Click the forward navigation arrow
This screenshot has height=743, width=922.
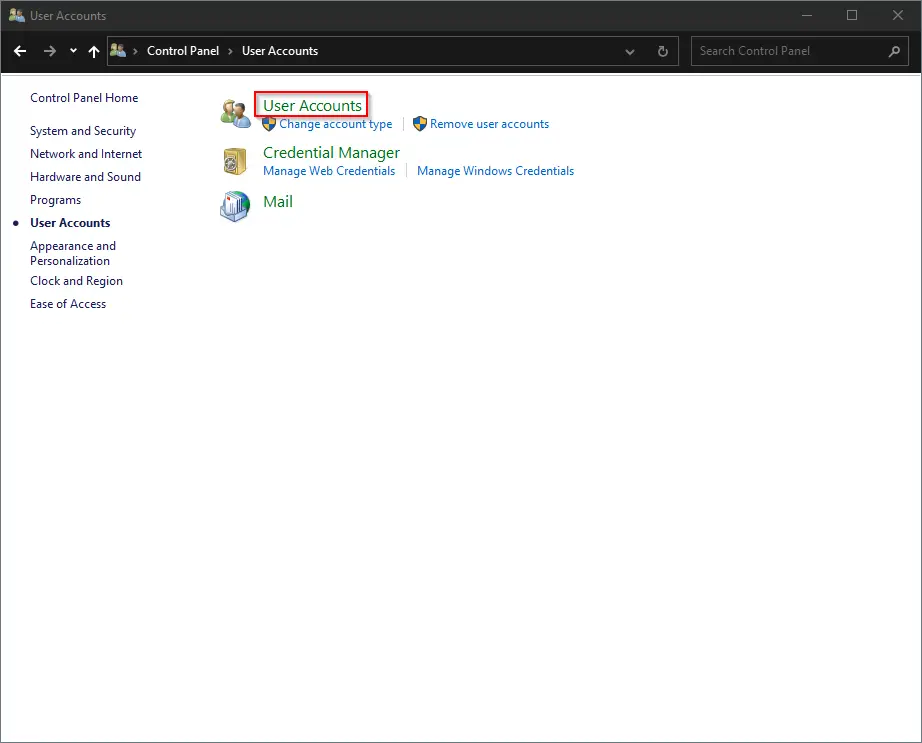(50, 51)
